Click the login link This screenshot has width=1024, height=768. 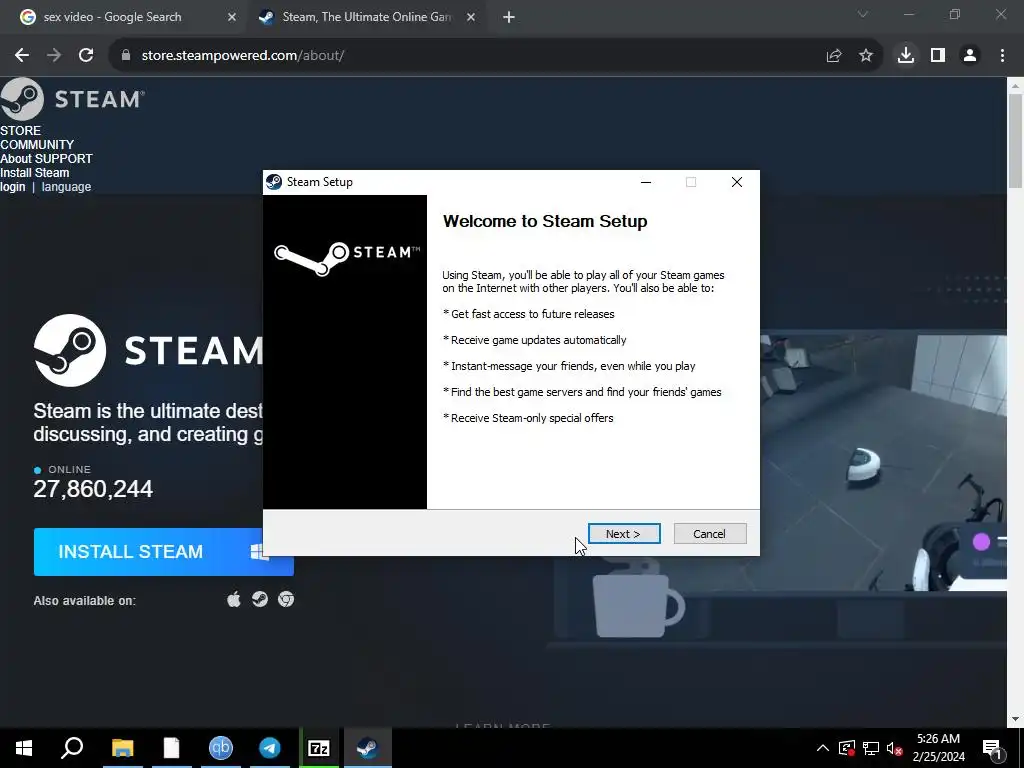(x=12, y=187)
